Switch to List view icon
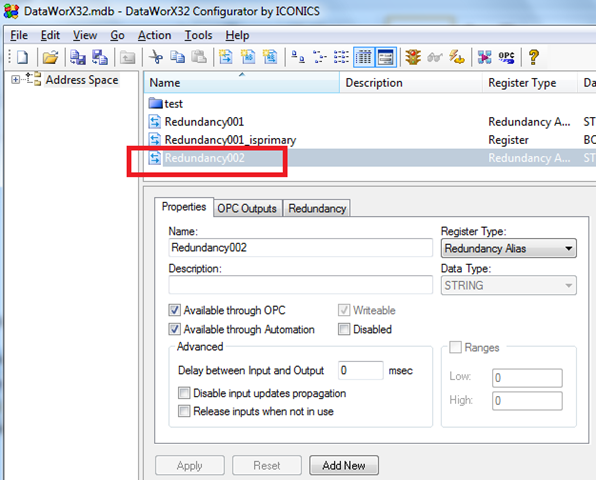 341,57
